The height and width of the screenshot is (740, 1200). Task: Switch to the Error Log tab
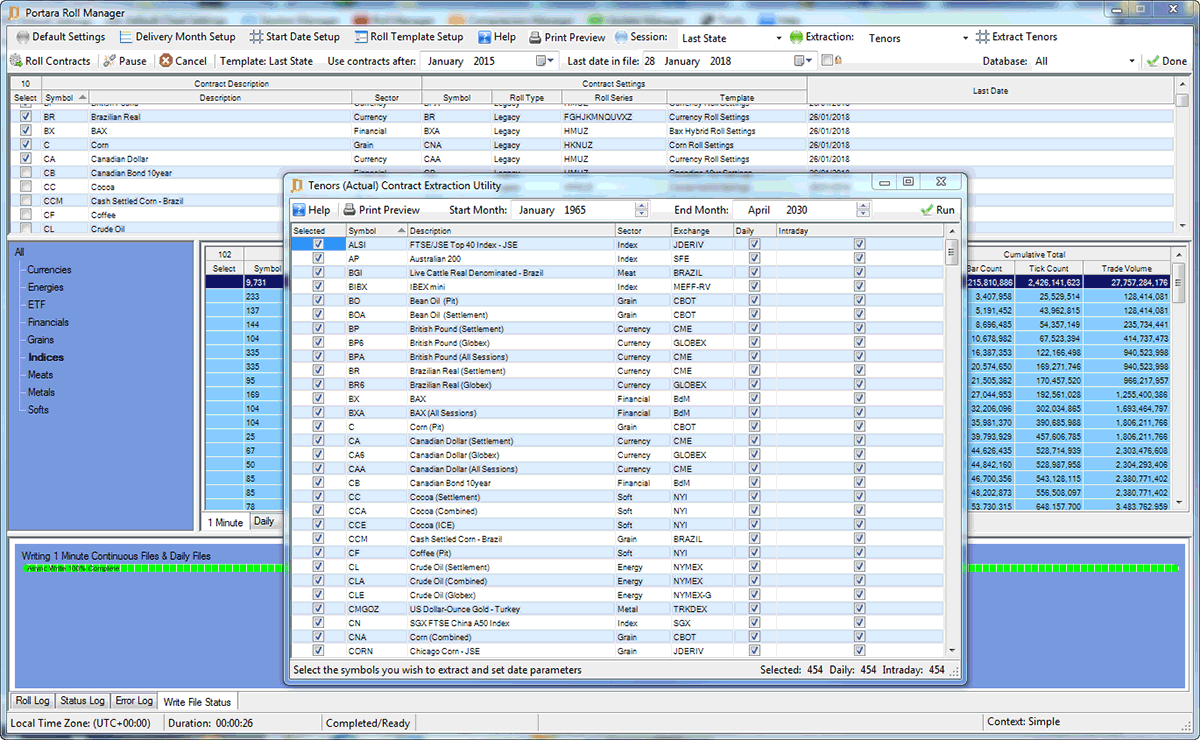pos(133,701)
